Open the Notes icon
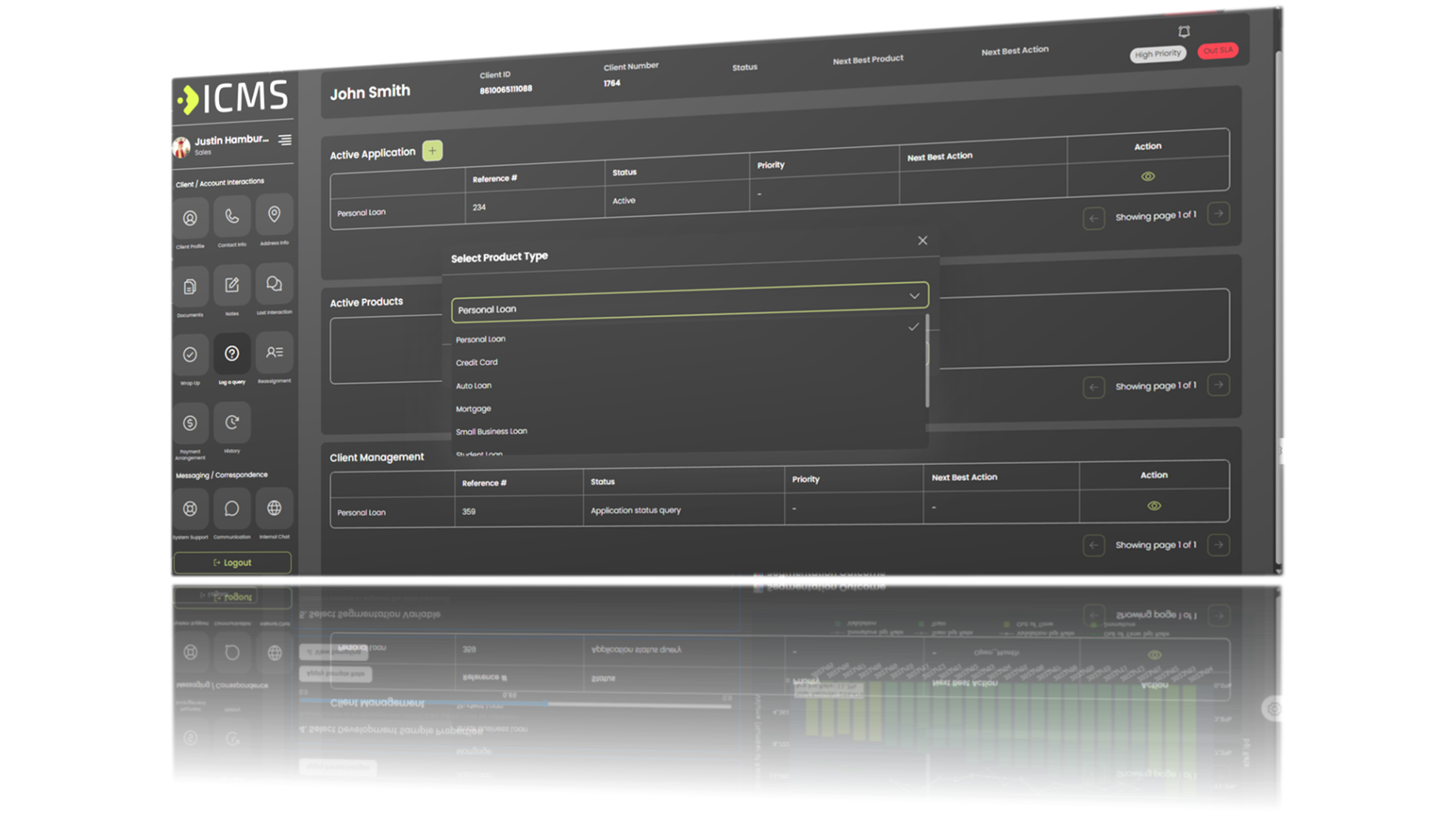This screenshot has width=1456, height=819. [x=232, y=285]
